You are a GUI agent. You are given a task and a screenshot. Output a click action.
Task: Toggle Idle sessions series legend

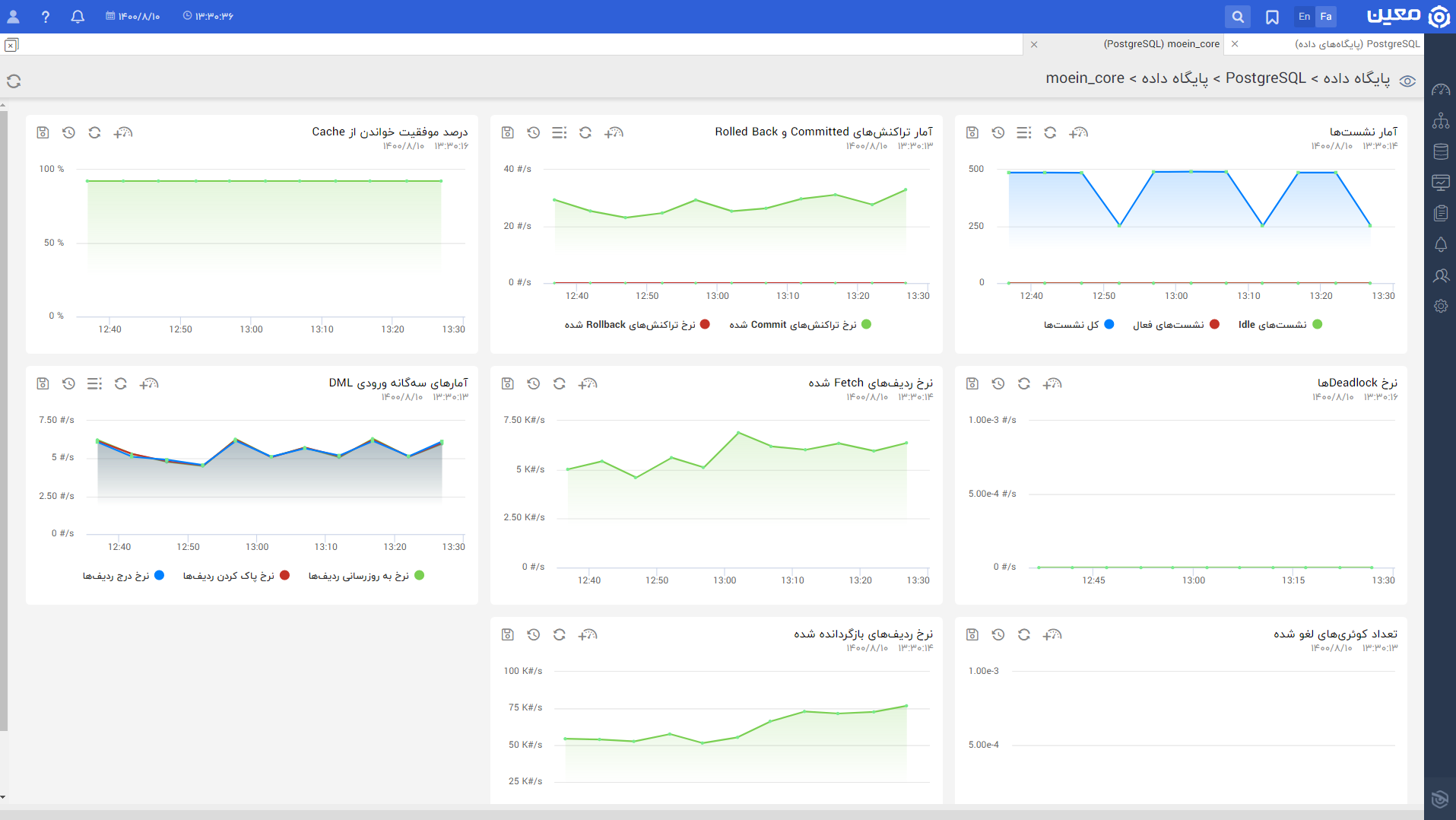pyautogui.click(x=1280, y=325)
